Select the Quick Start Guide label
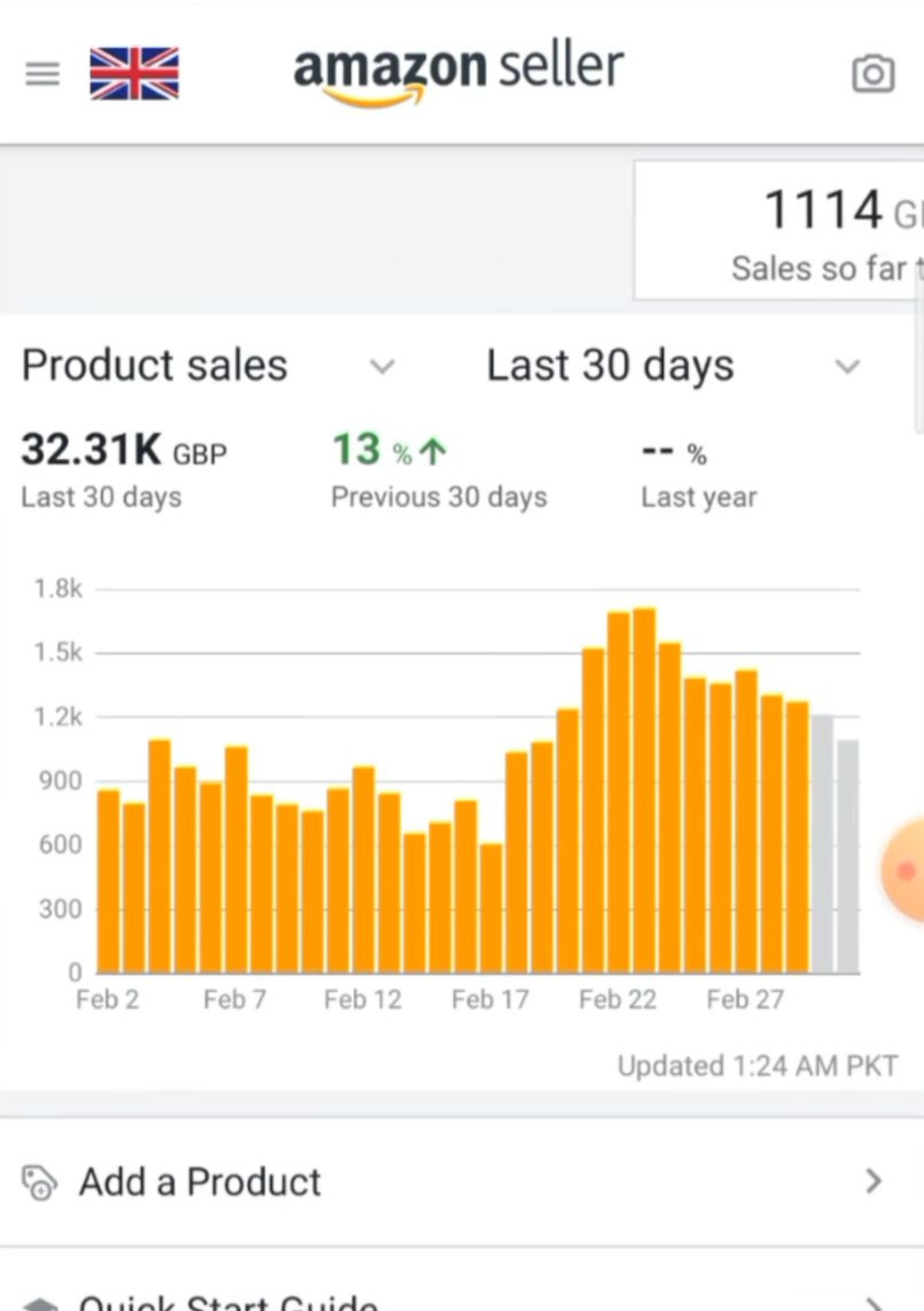 pyautogui.click(x=228, y=1304)
